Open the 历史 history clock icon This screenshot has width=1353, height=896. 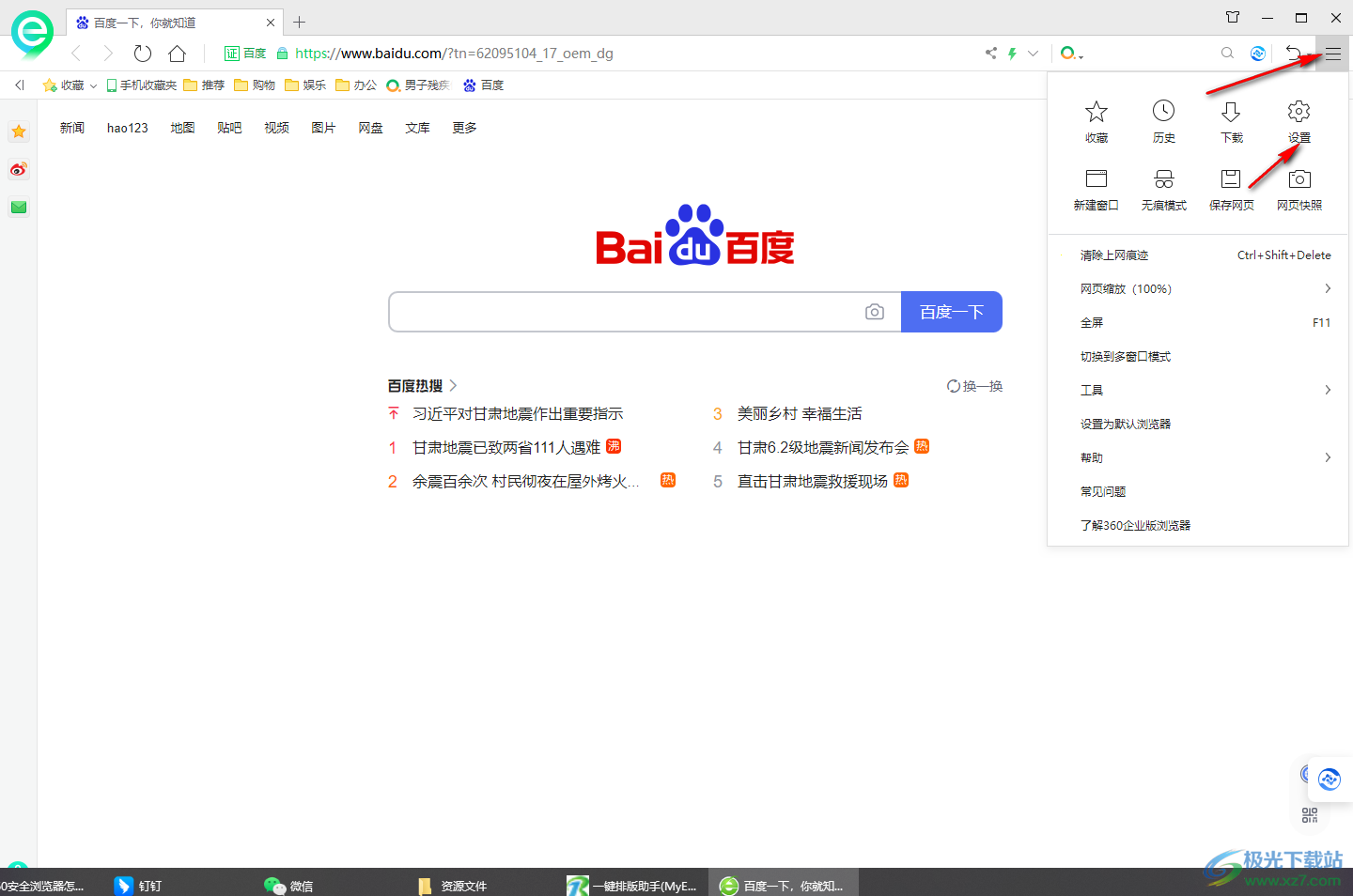pyautogui.click(x=1164, y=111)
